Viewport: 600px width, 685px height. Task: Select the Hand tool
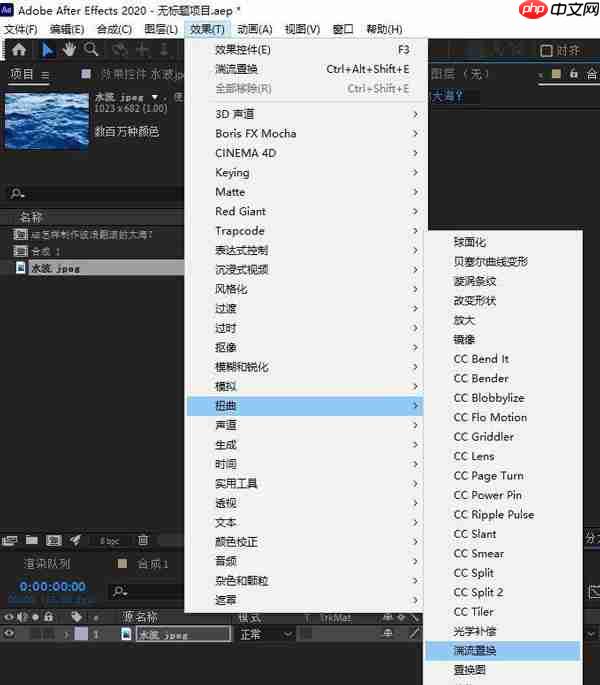[x=69, y=49]
